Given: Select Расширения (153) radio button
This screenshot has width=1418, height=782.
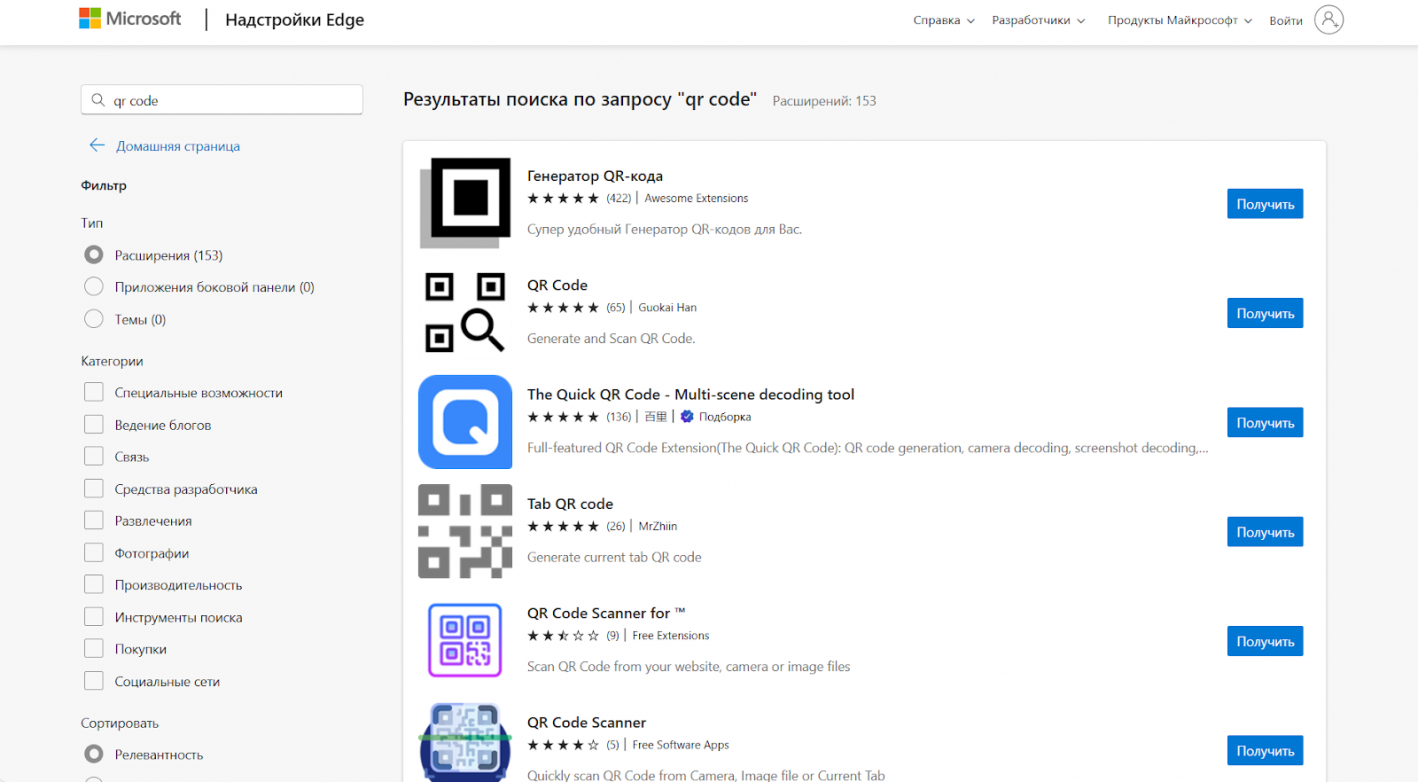Looking at the screenshot, I should click(x=94, y=255).
